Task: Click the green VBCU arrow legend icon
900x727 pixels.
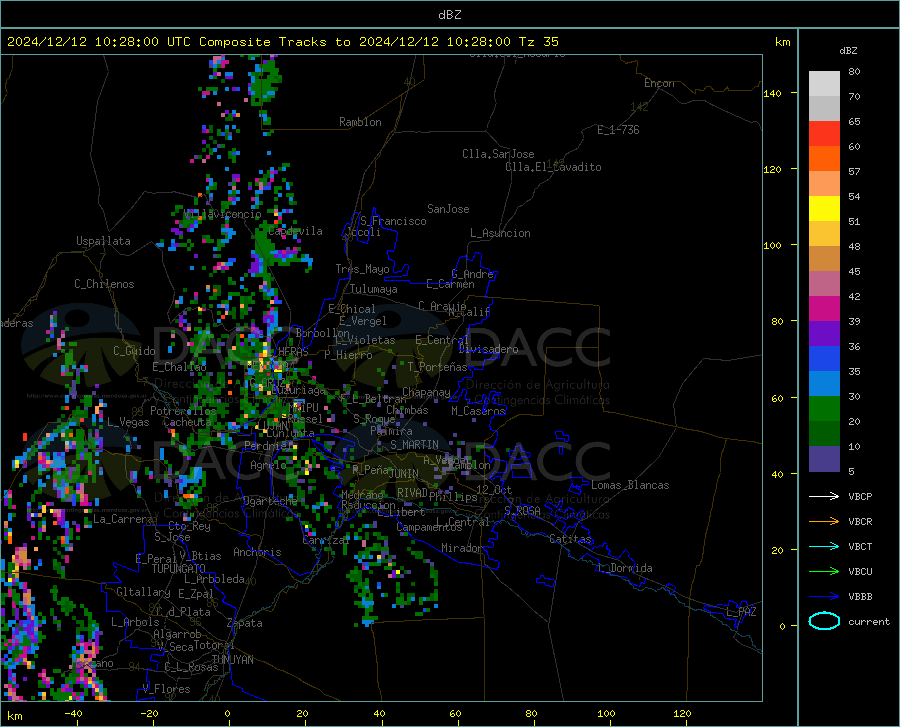Action: point(824,571)
